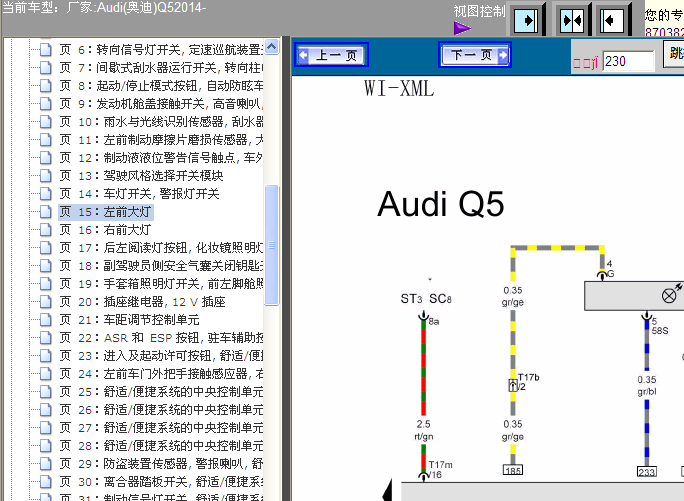Image resolution: width=684 pixels, height=501 pixels.
Task: Open page 10 雨水与光线识别传感器 item
Action: tap(161, 122)
